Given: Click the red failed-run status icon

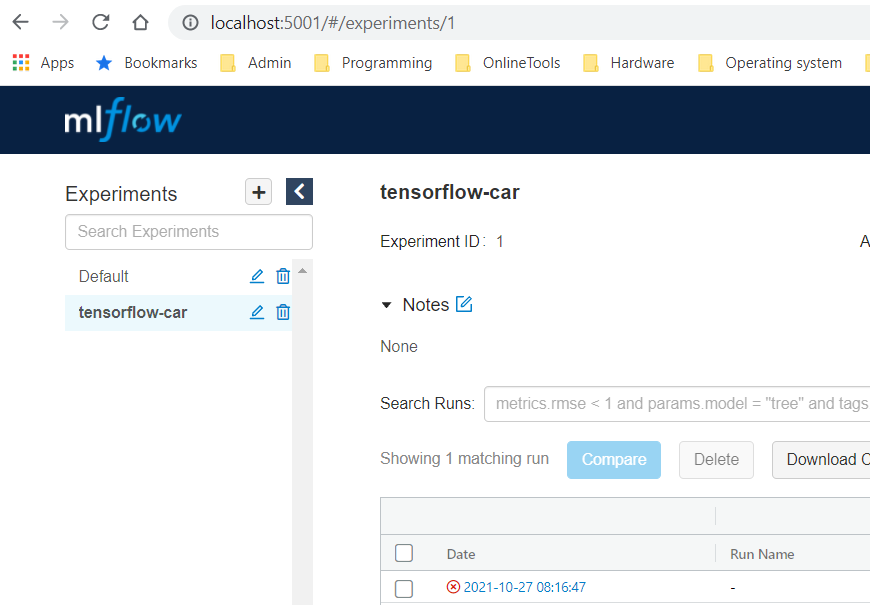Looking at the screenshot, I should point(453,587).
